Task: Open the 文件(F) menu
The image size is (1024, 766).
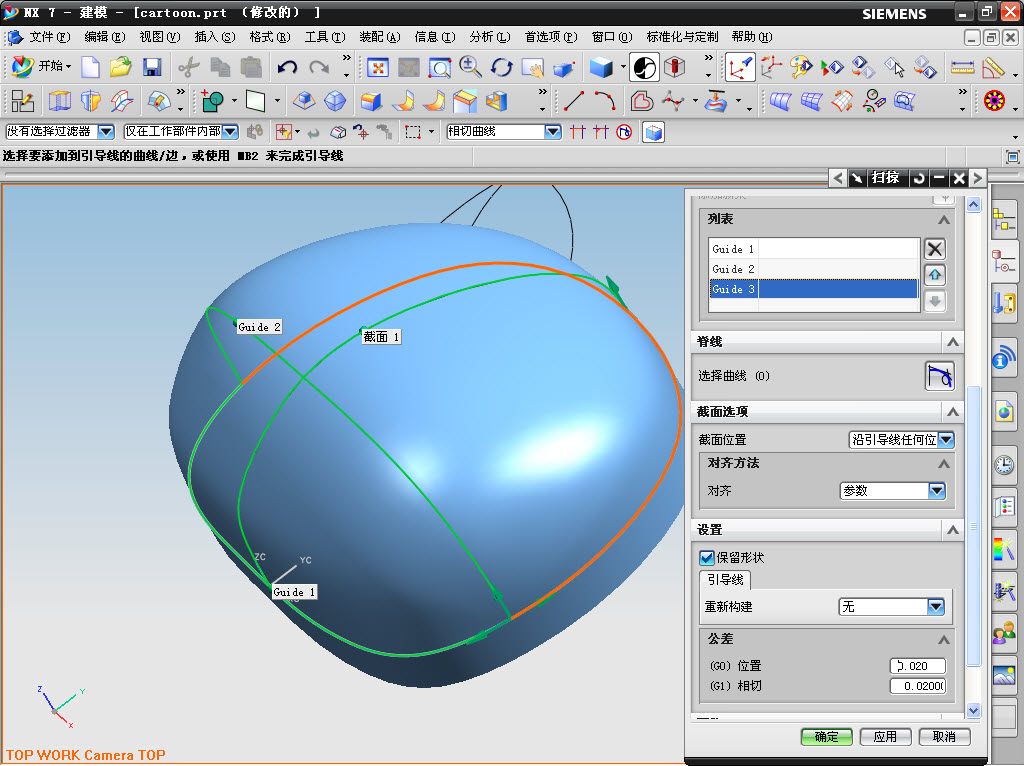Action: coord(49,37)
